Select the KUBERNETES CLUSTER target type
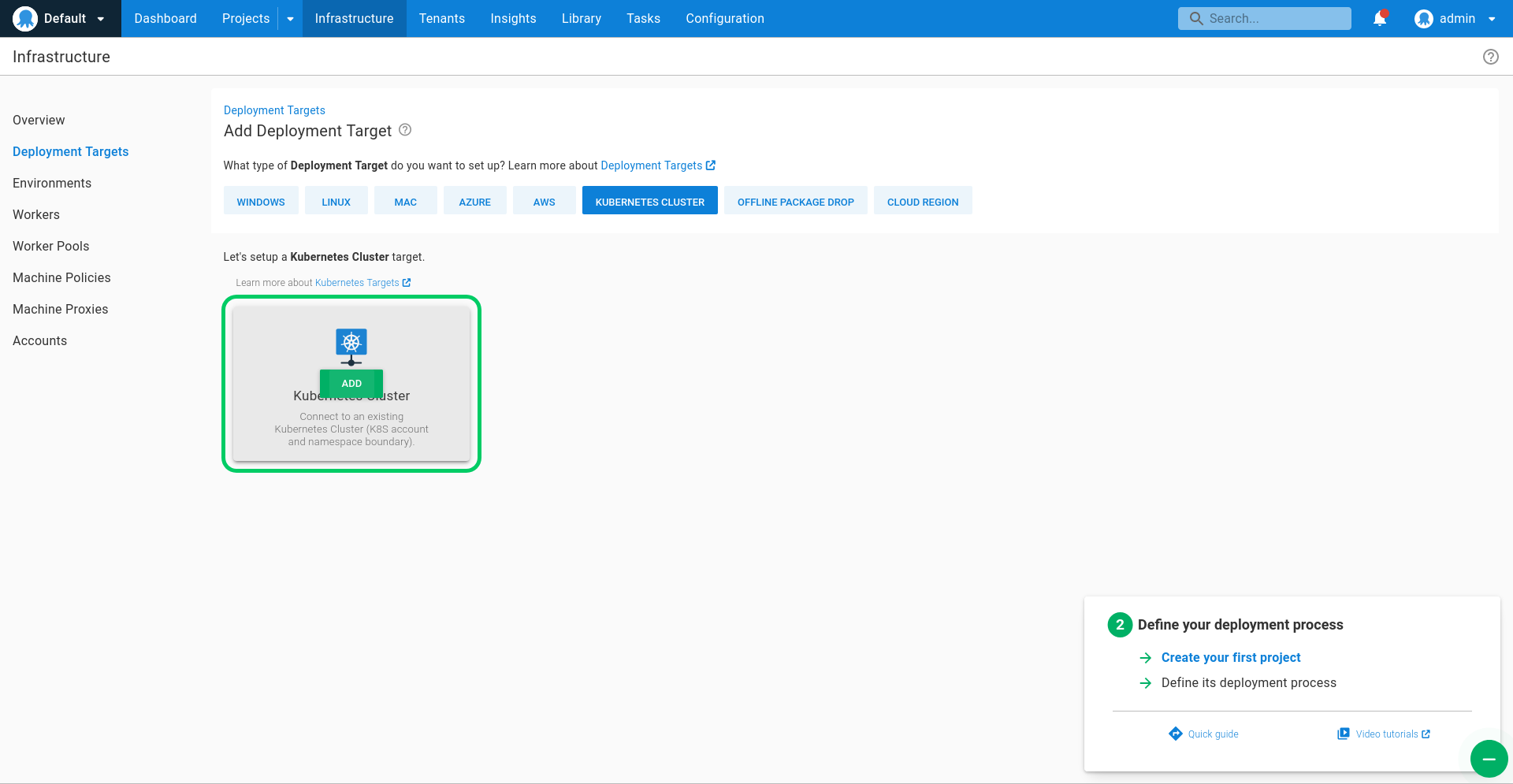This screenshot has width=1513, height=784. click(650, 200)
